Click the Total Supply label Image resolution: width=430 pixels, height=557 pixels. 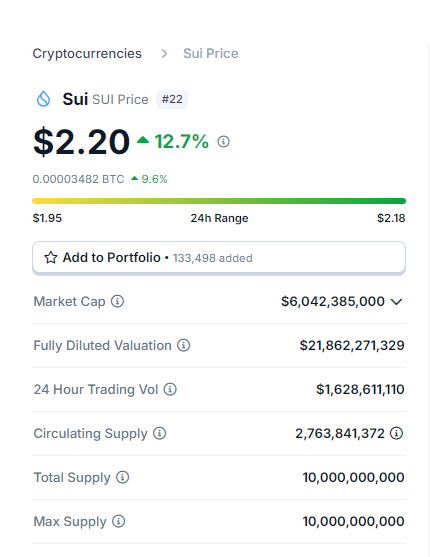72,478
